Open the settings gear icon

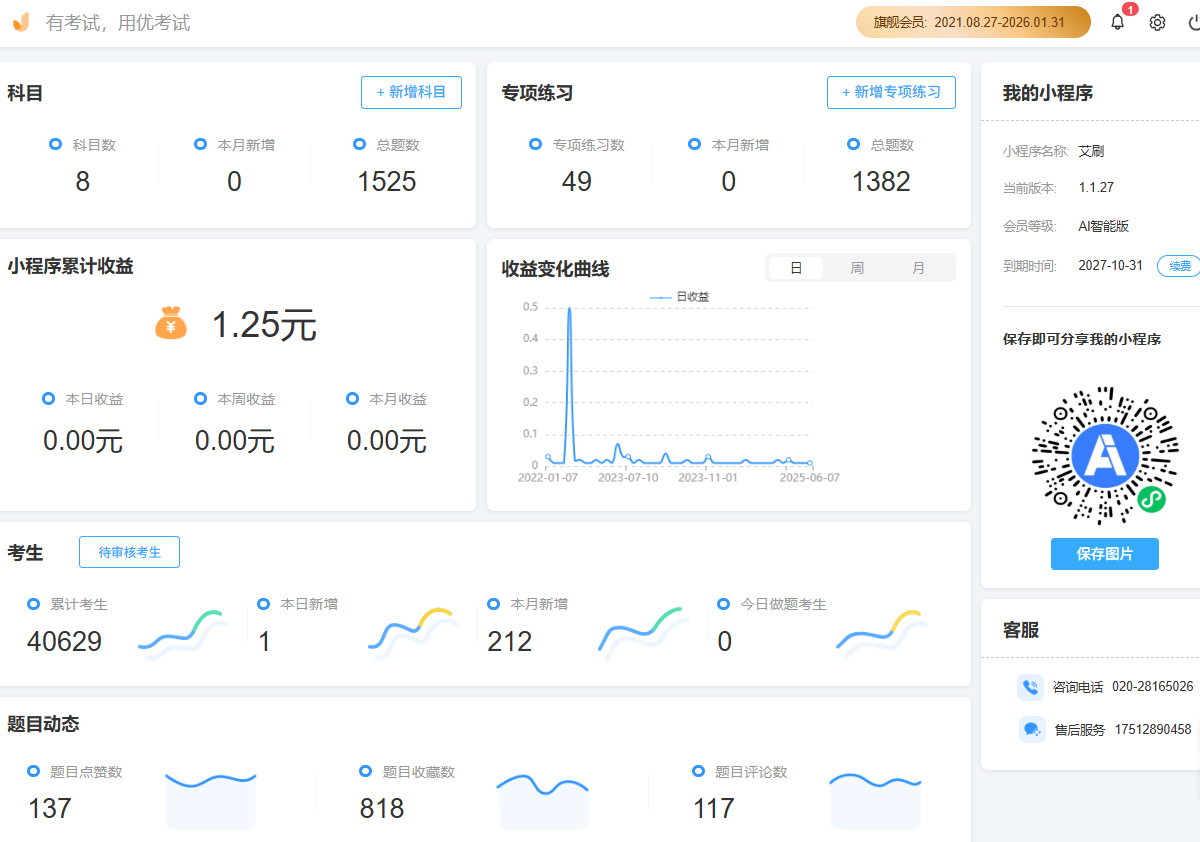click(1156, 21)
